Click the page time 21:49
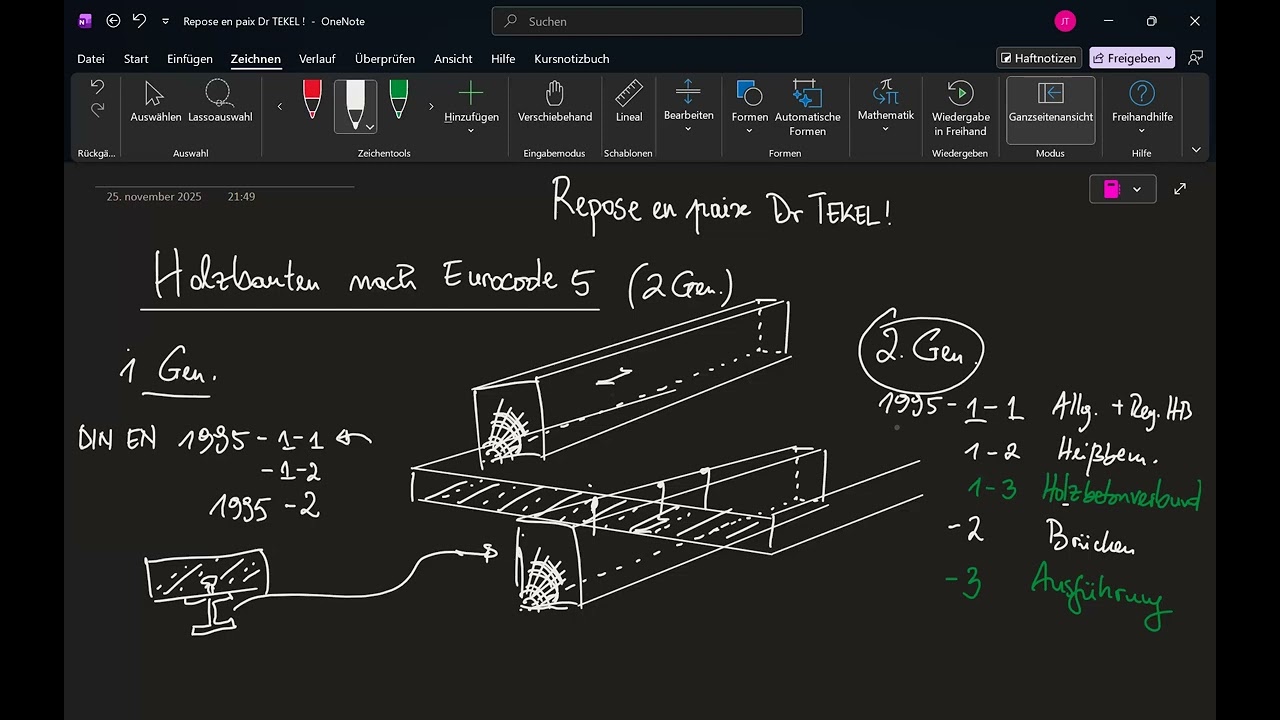 pos(241,197)
